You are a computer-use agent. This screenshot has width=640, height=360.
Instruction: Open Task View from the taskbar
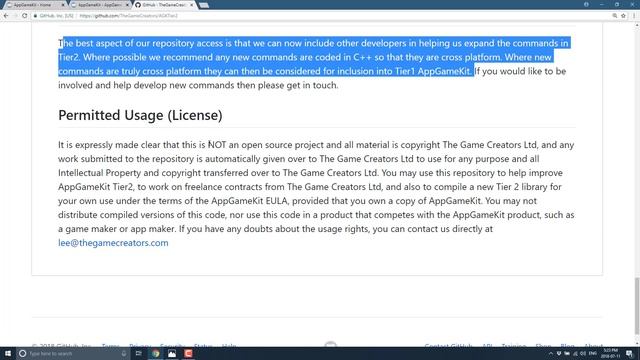pyautogui.click(x=139, y=353)
